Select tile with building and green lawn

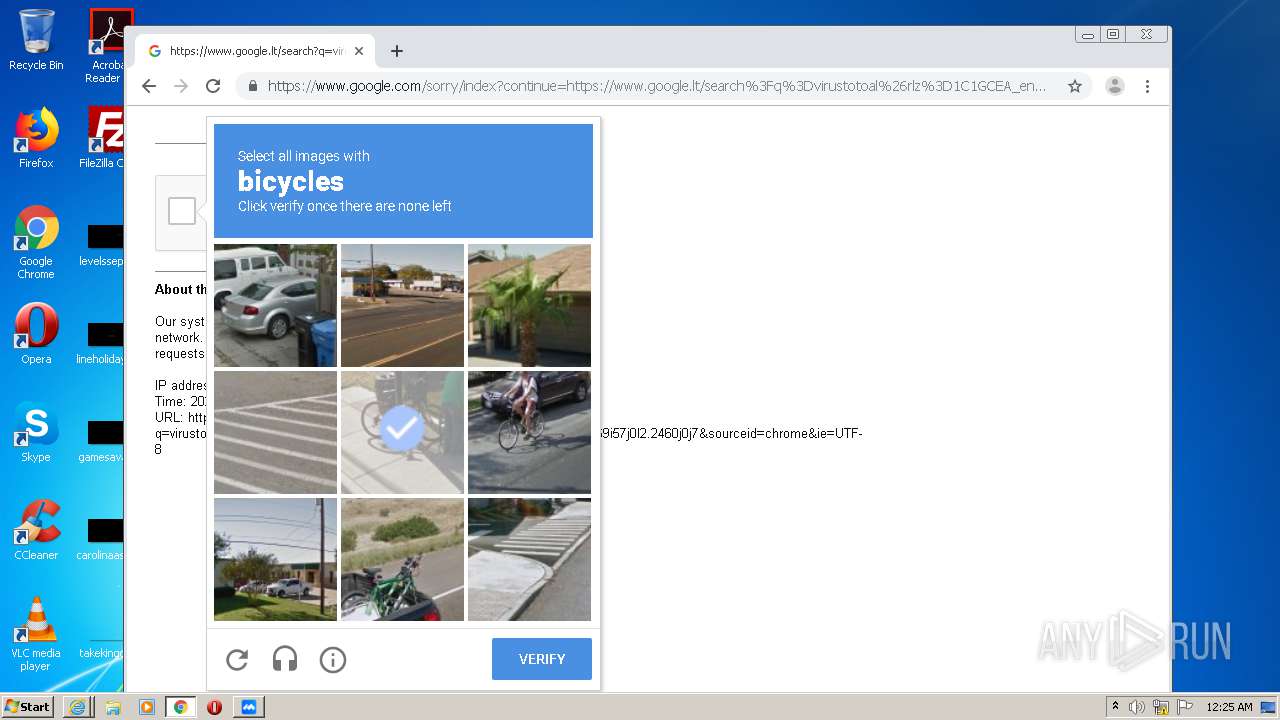click(275, 560)
